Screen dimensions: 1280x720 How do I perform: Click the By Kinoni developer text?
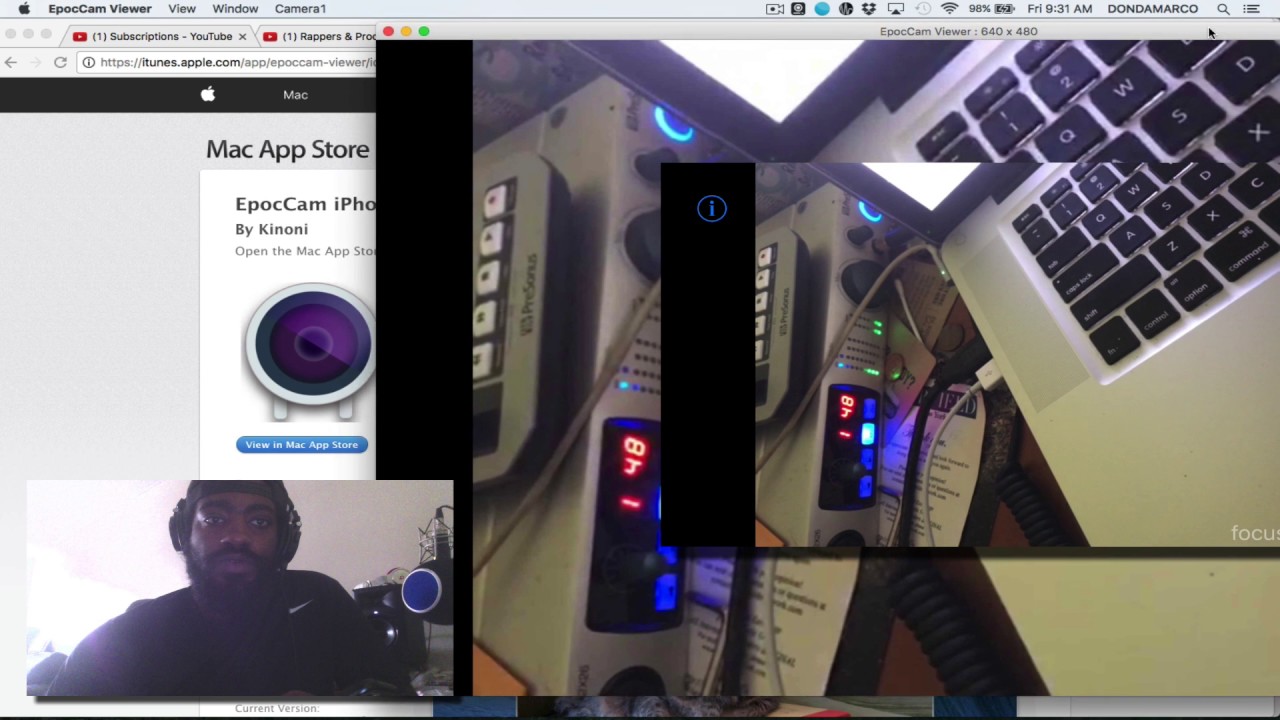point(271,229)
